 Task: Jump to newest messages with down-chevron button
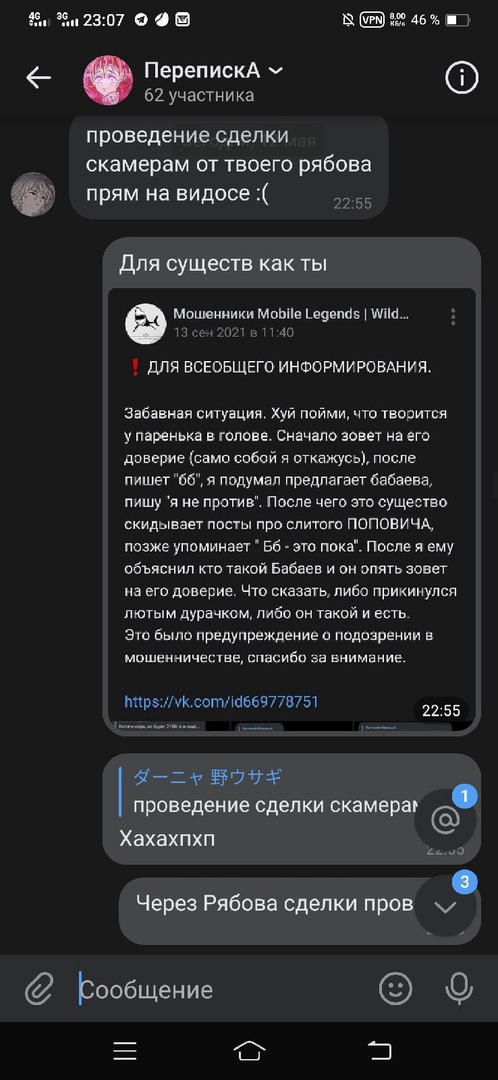coord(445,906)
